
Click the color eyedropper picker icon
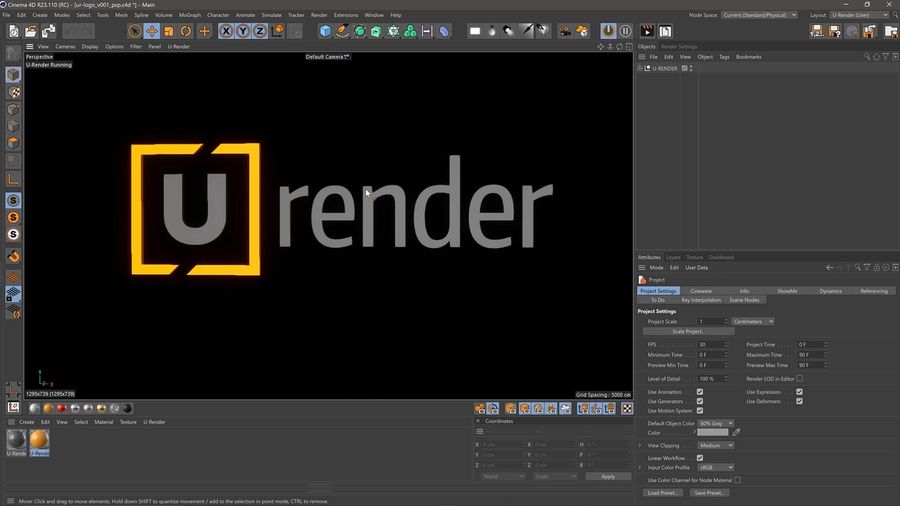pyautogui.click(x=736, y=433)
